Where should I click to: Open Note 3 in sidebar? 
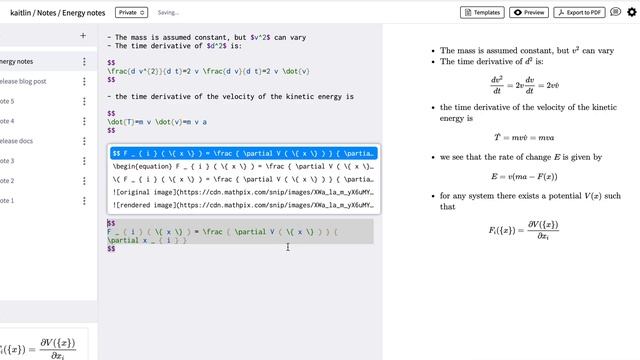7,161
